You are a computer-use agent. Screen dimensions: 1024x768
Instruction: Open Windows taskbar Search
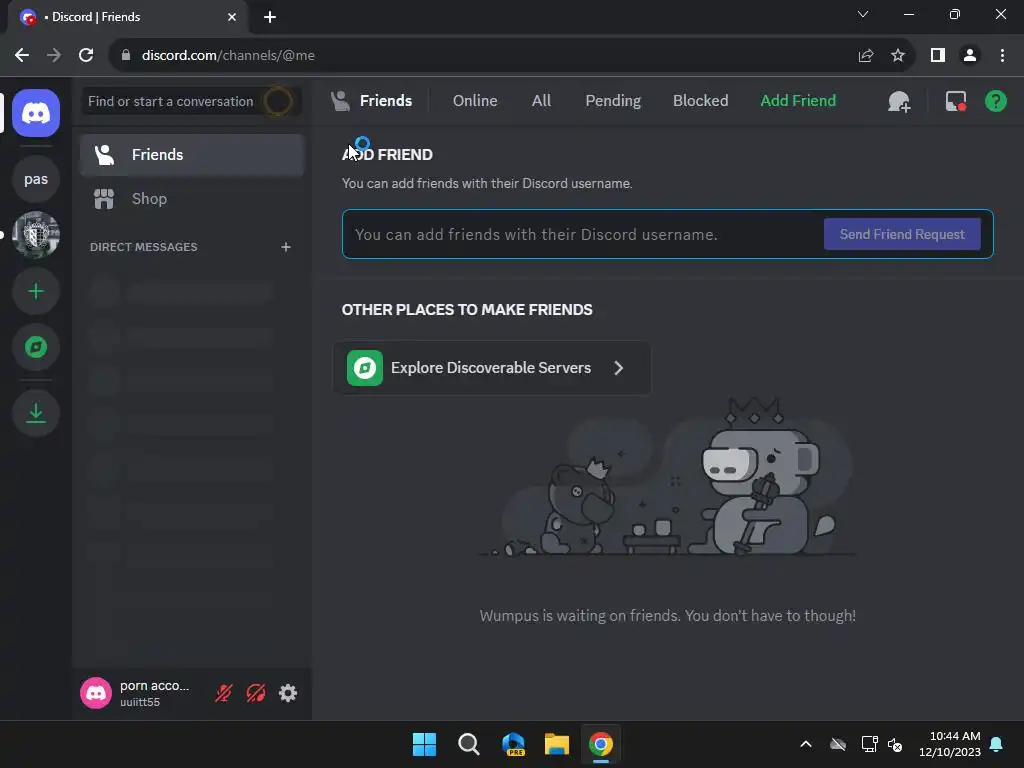[x=469, y=744]
